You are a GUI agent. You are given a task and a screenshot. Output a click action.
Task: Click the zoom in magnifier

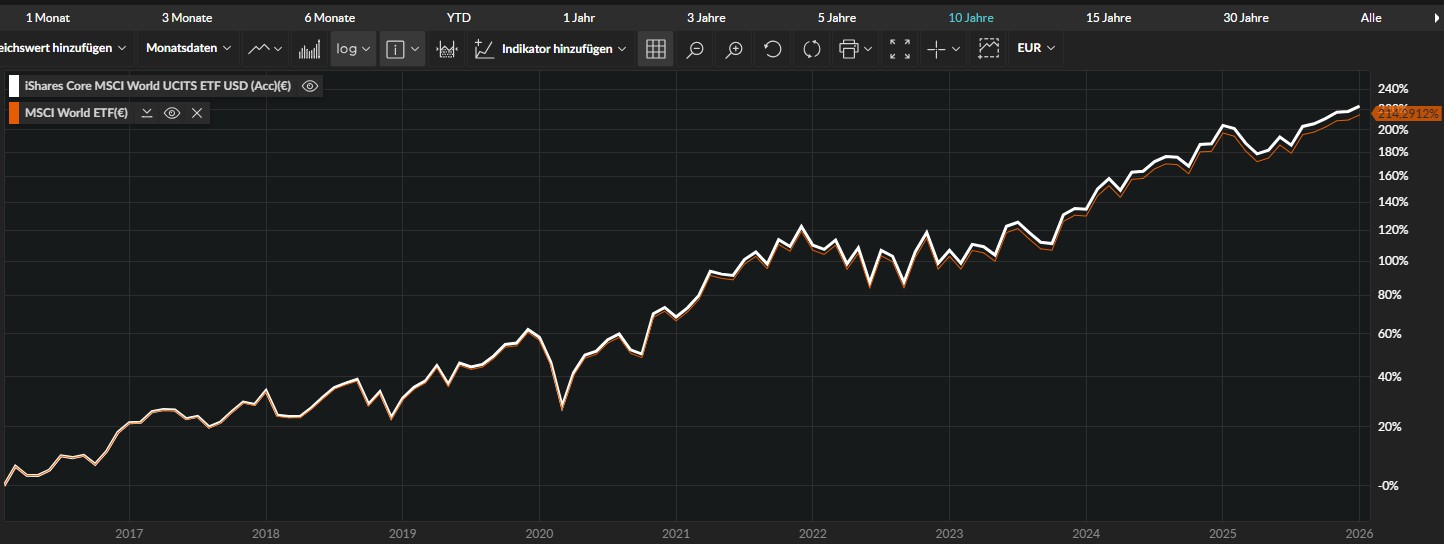pos(734,49)
